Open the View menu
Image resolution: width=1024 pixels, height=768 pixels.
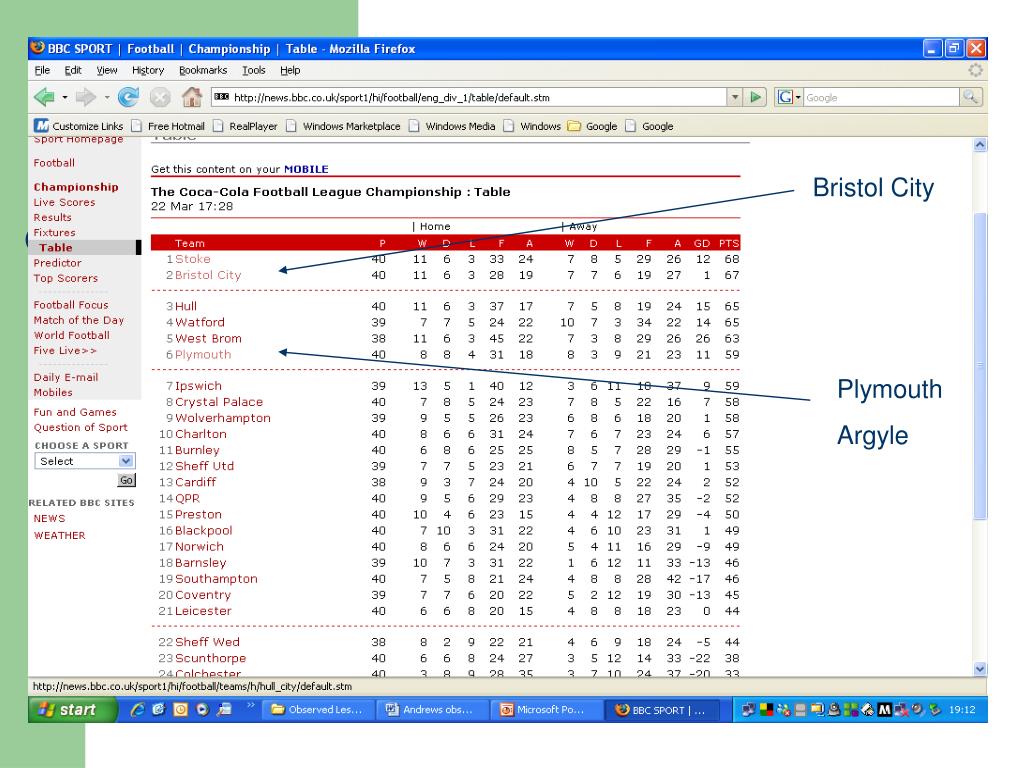click(106, 70)
